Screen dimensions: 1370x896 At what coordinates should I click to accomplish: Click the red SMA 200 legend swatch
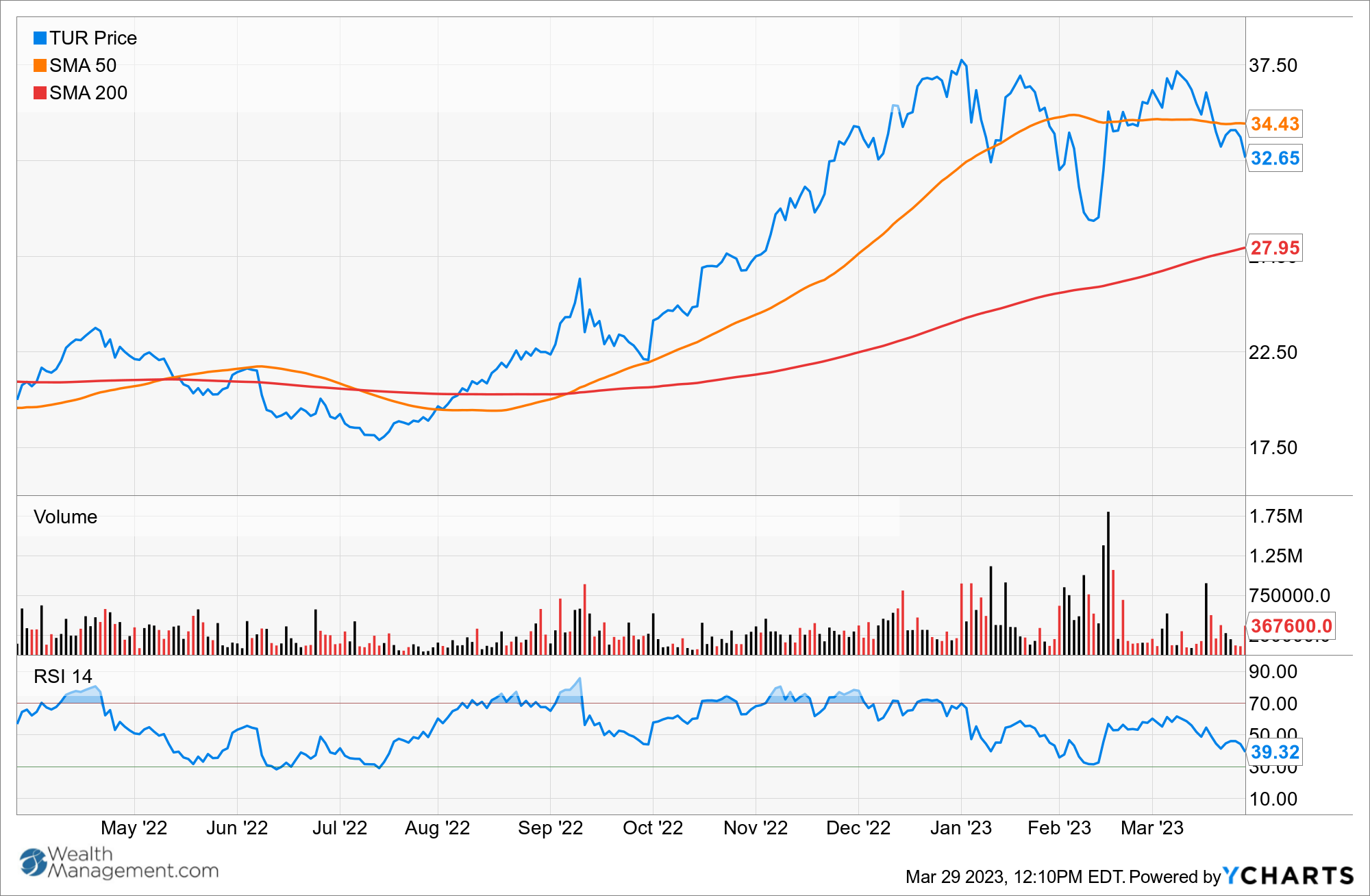click(40, 93)
